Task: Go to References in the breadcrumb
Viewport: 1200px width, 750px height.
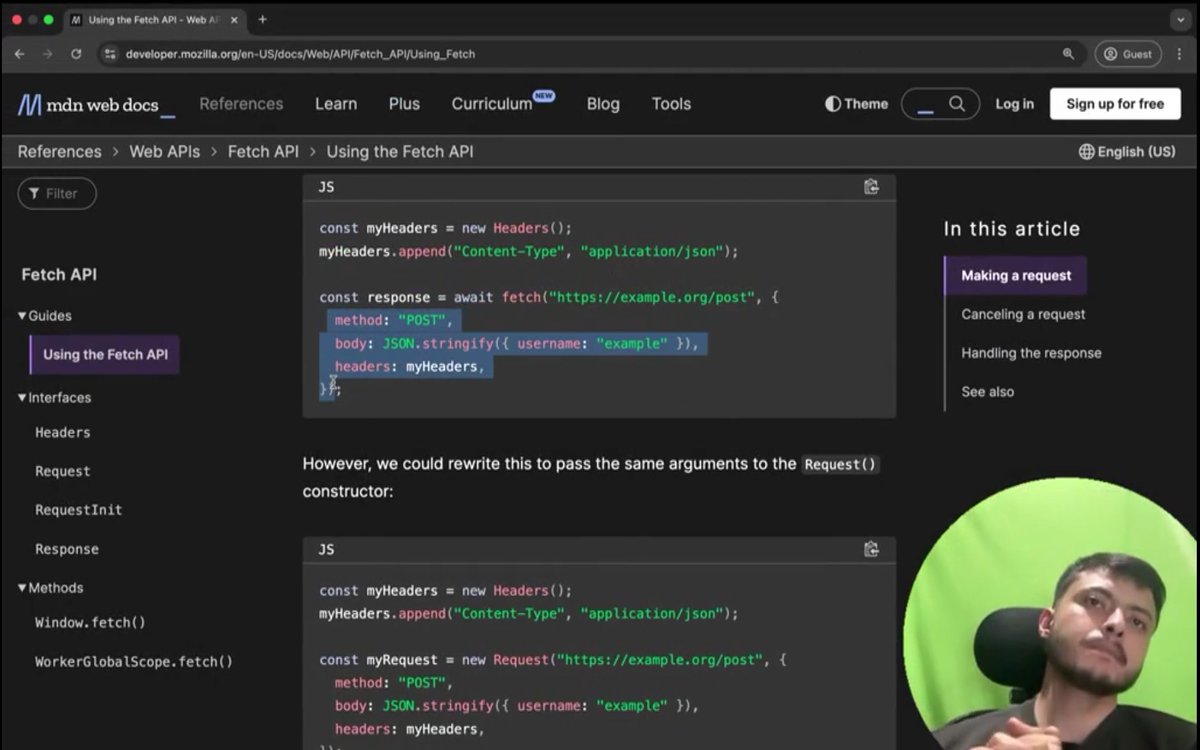Action: (59, 152)
